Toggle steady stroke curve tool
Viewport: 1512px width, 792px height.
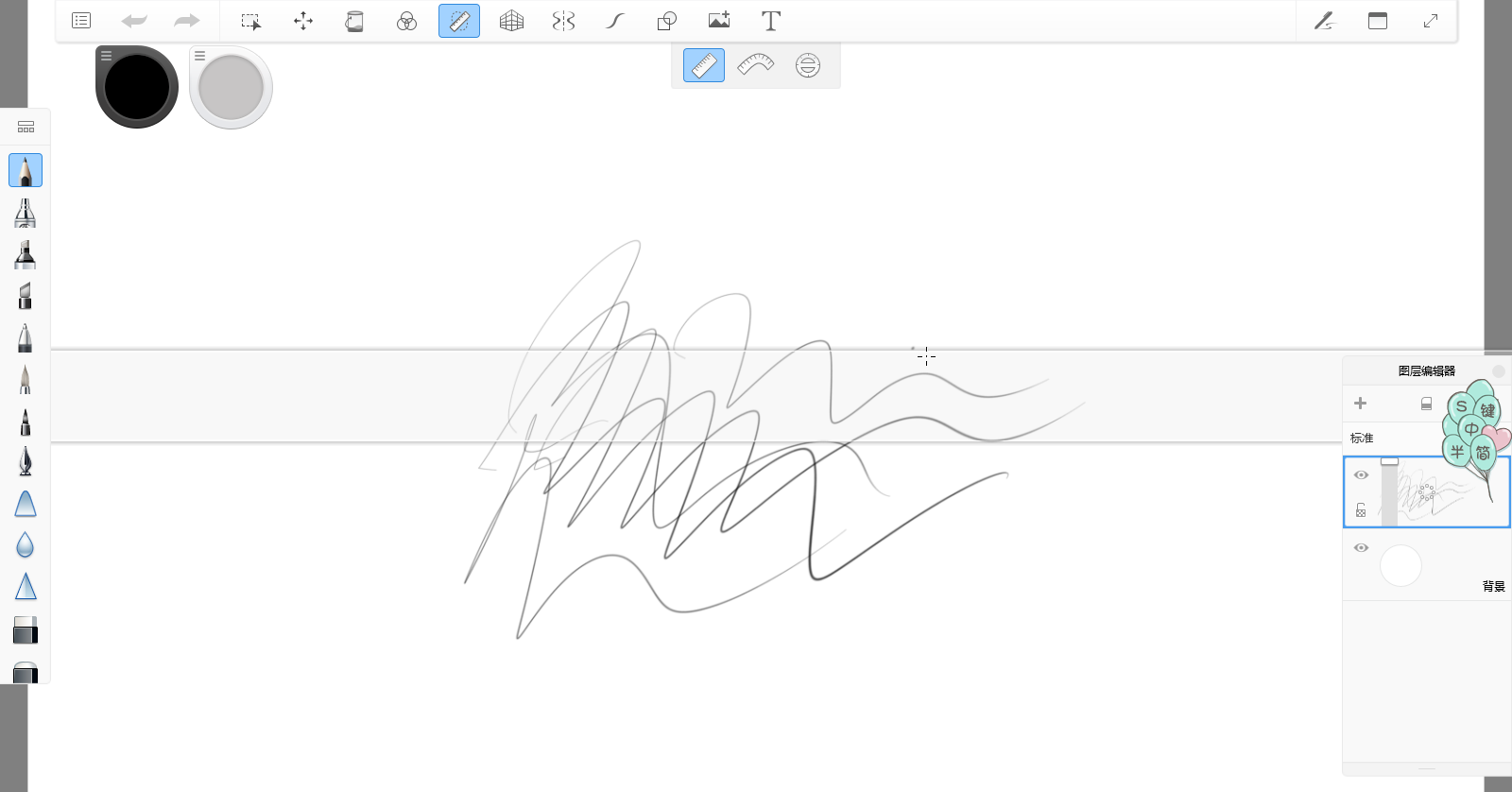615,21
